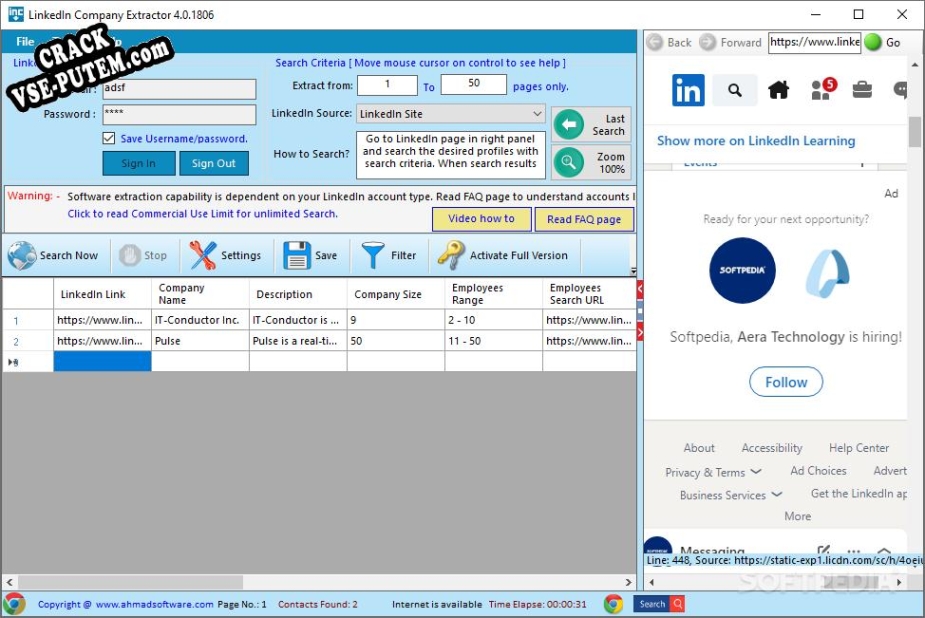
Task: Click the blue Search button in status bar
Action: tap(652, 604)
